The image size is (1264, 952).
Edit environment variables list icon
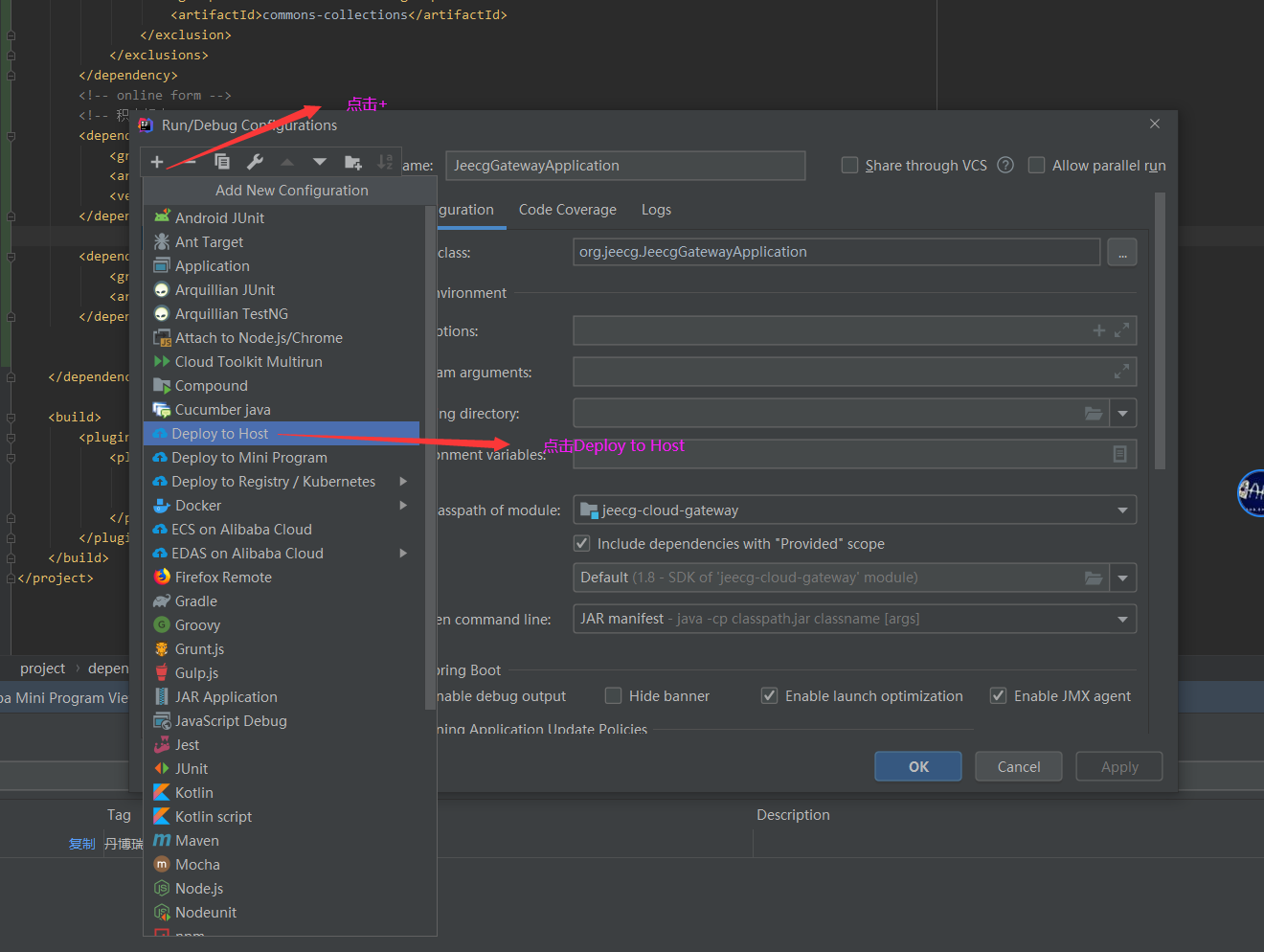(x=1119, y=454)
